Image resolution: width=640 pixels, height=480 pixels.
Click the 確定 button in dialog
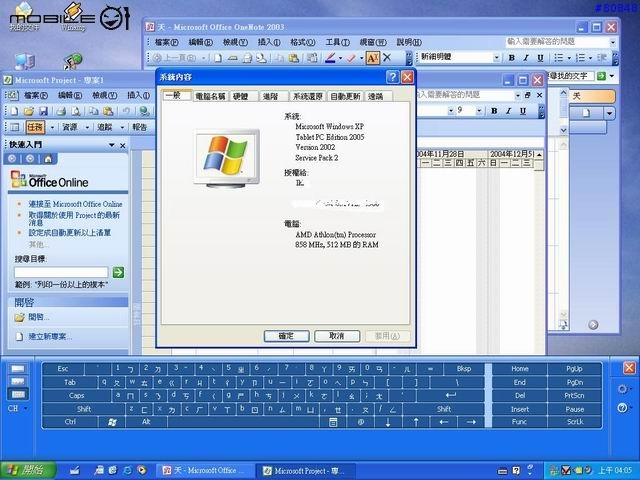click(286, 336)
